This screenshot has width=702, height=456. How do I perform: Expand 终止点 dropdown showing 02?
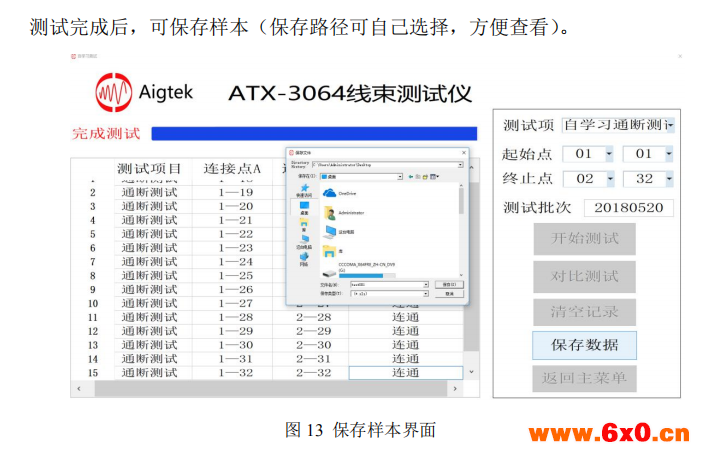[610, 179]
